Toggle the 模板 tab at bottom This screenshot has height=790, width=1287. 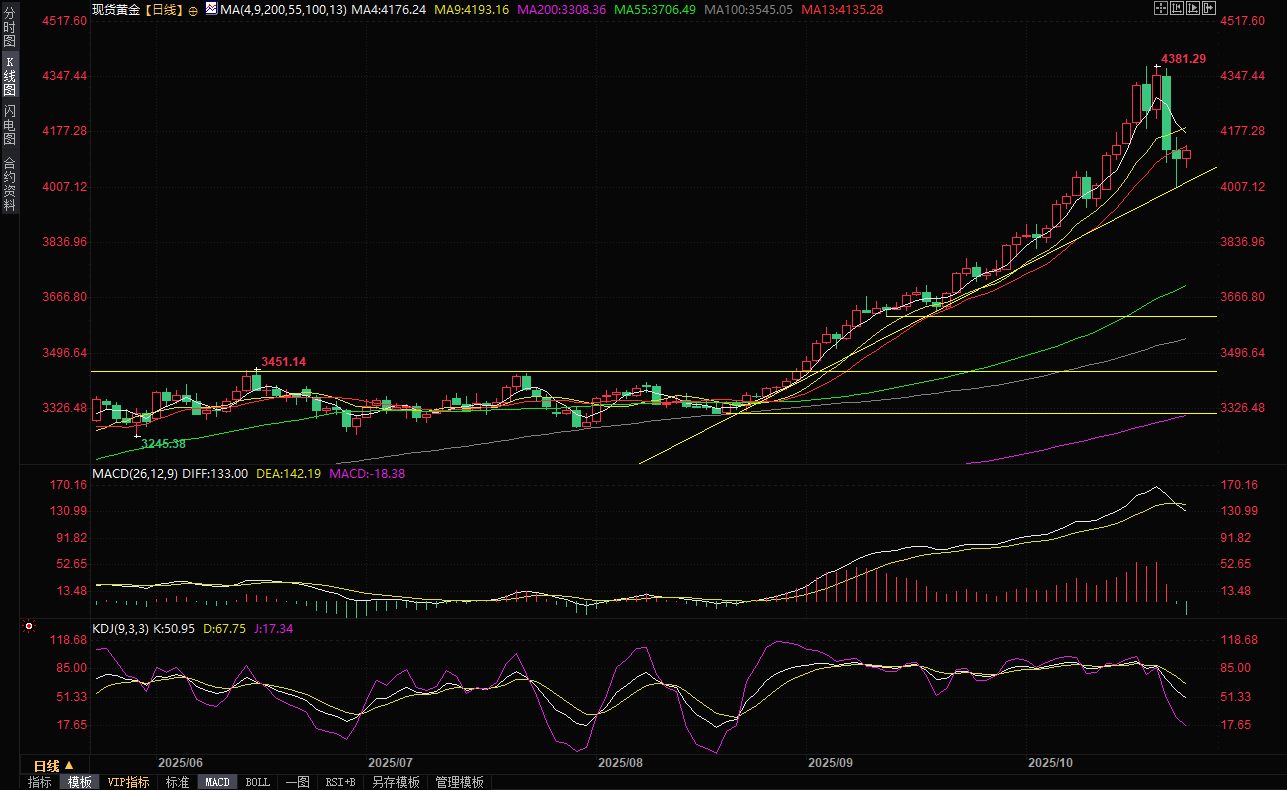(x=80, y=782)
